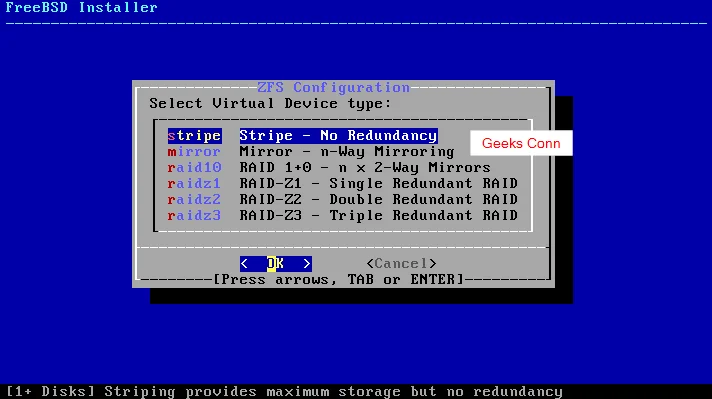Pick raidz3 Triple Redundant RAID
The height and width of the screenshot is (399, 712).
194,215
